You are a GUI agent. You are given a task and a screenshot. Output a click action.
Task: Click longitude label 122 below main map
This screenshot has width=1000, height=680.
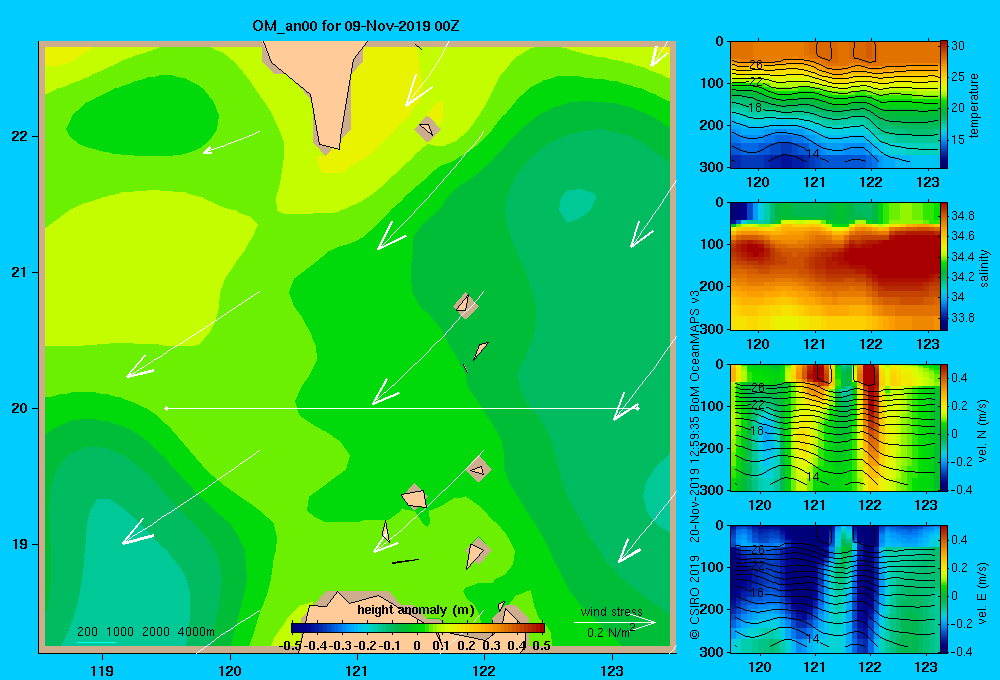484,670
